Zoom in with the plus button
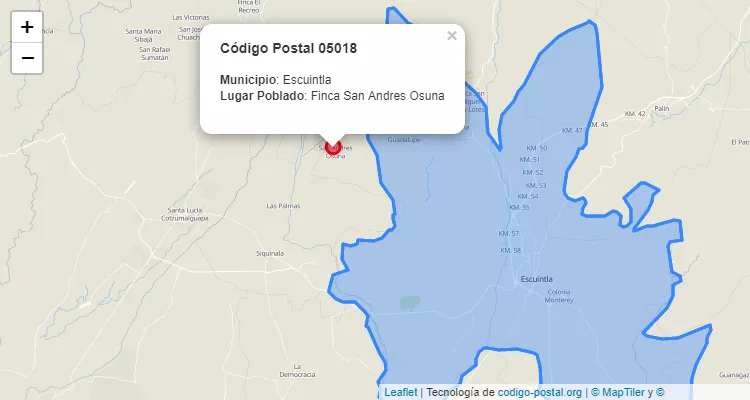This screenshot has height=400, width=750. click(27, 27)
